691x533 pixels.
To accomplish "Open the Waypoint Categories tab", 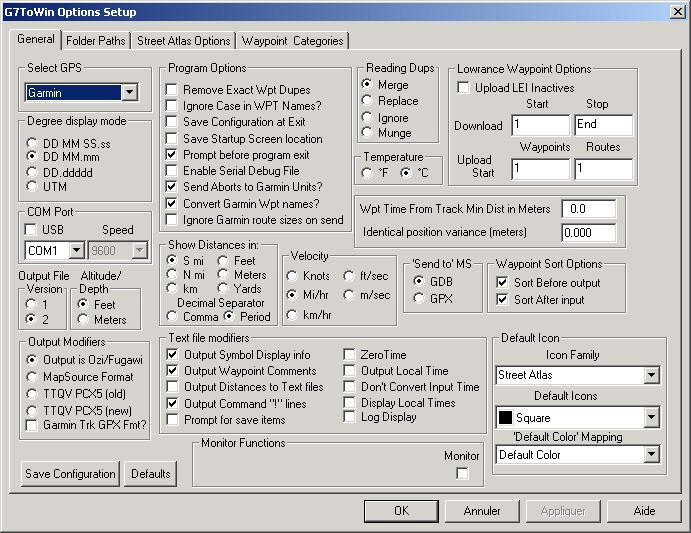I will pos(292,41).
